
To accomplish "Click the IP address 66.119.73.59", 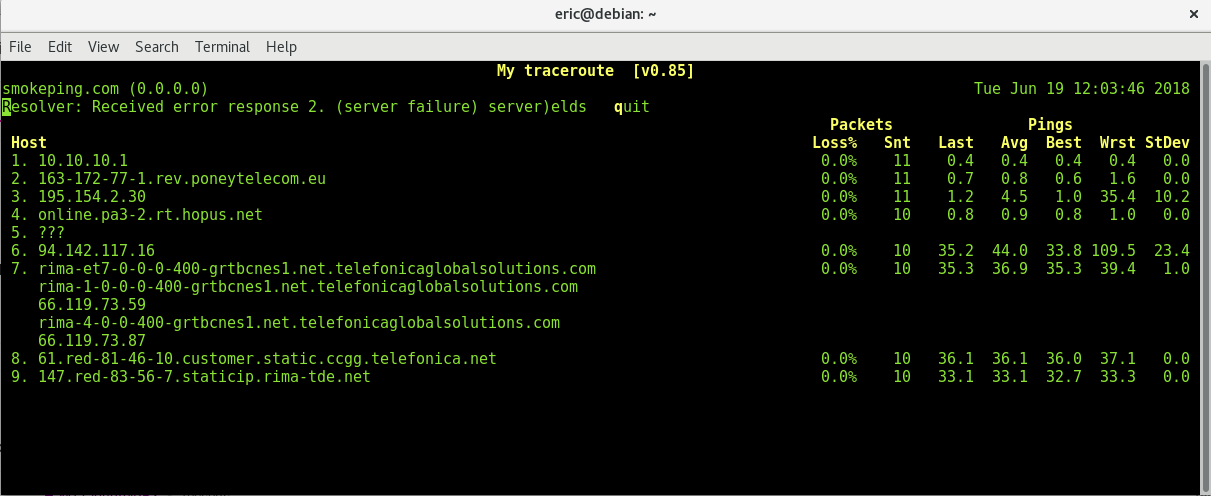I will tap(92, 305).
